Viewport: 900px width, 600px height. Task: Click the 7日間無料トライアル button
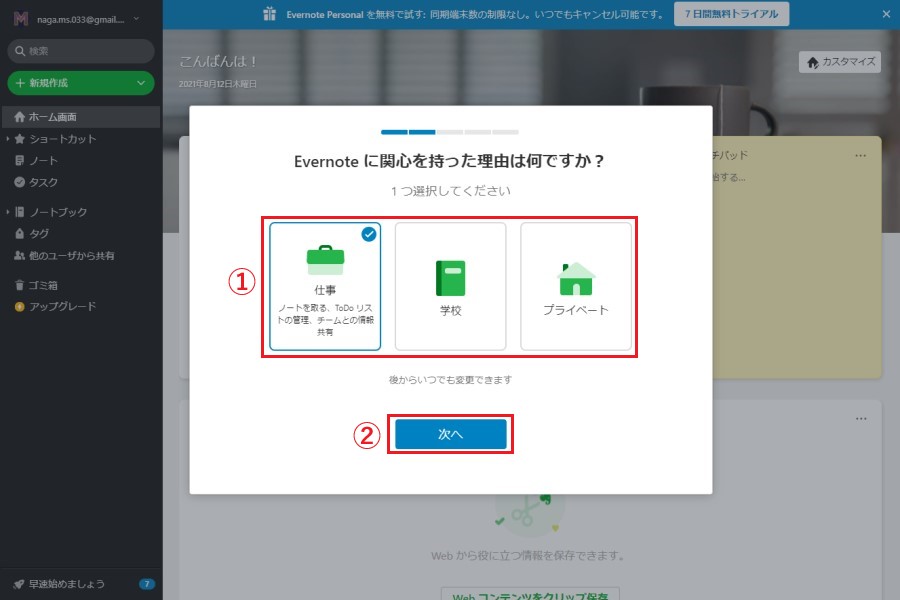point(731,14)
